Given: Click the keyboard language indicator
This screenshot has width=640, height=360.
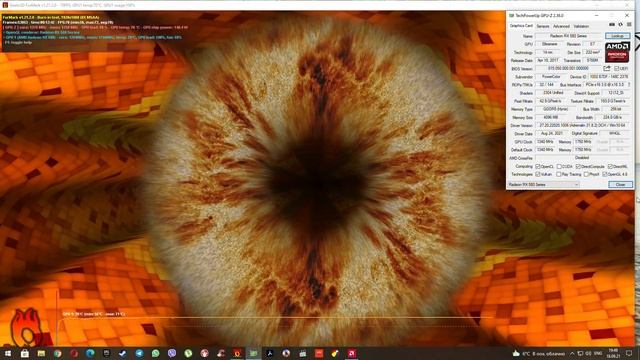Looking at the screenshot, I should (598, 353).
